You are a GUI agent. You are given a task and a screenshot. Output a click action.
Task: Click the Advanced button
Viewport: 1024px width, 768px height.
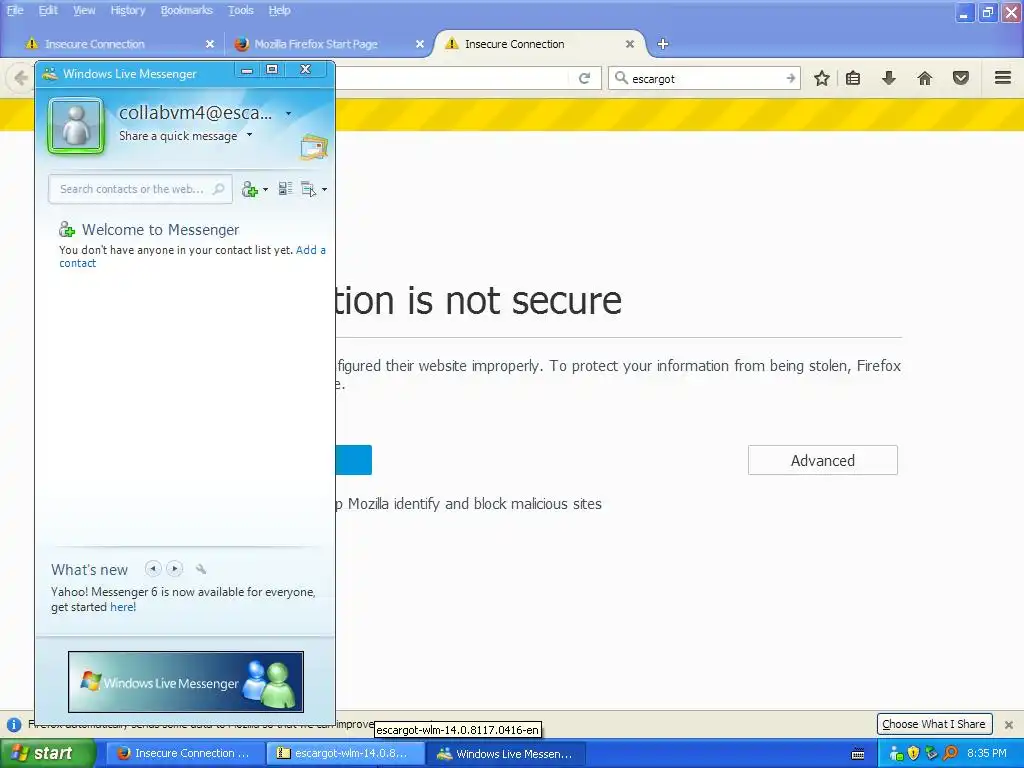point(823,460)
